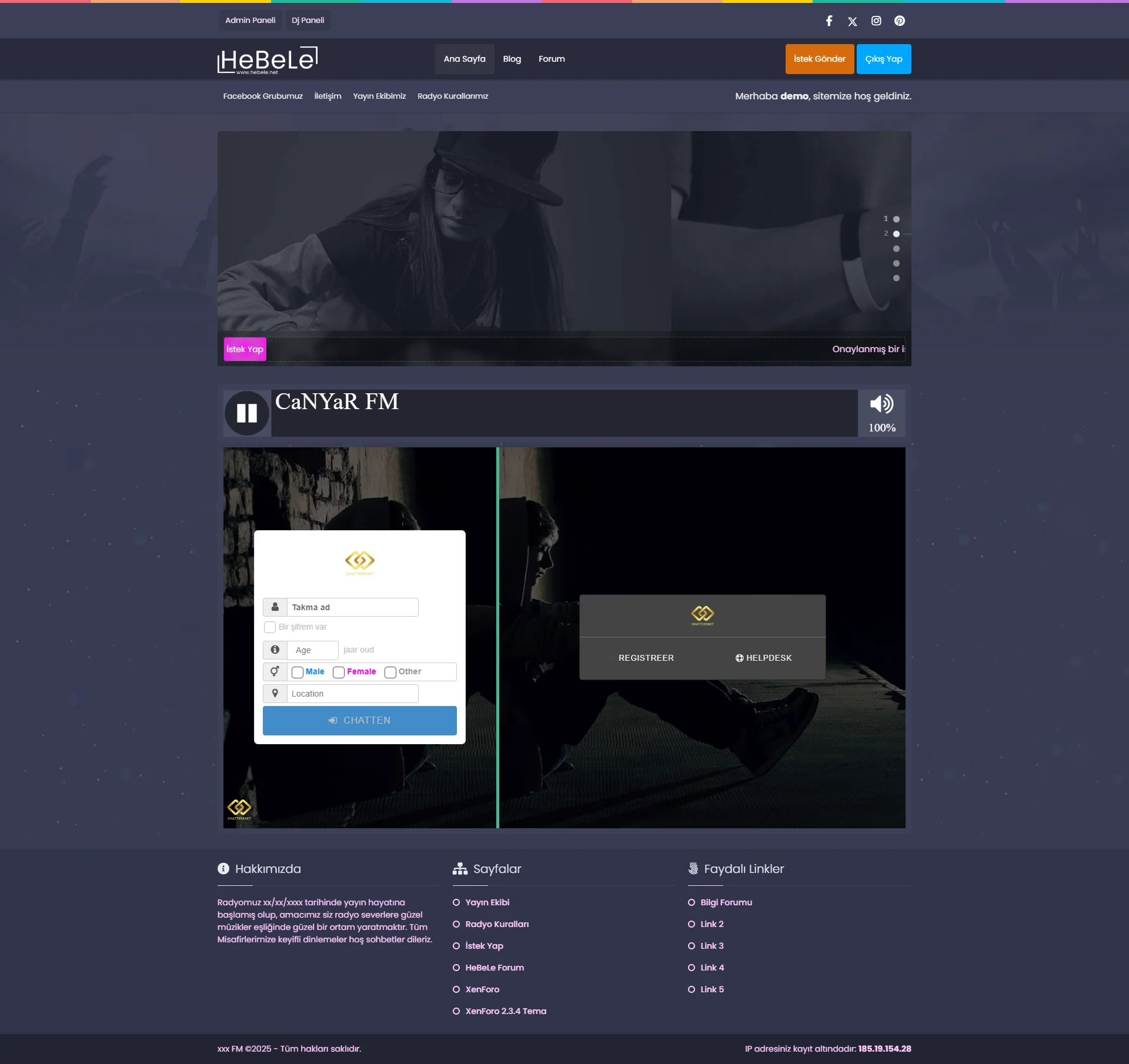Screen dimensions: 1129x1064
Task: Click the IP address 185.19.154.28 text
Action: coord(884,1049)
